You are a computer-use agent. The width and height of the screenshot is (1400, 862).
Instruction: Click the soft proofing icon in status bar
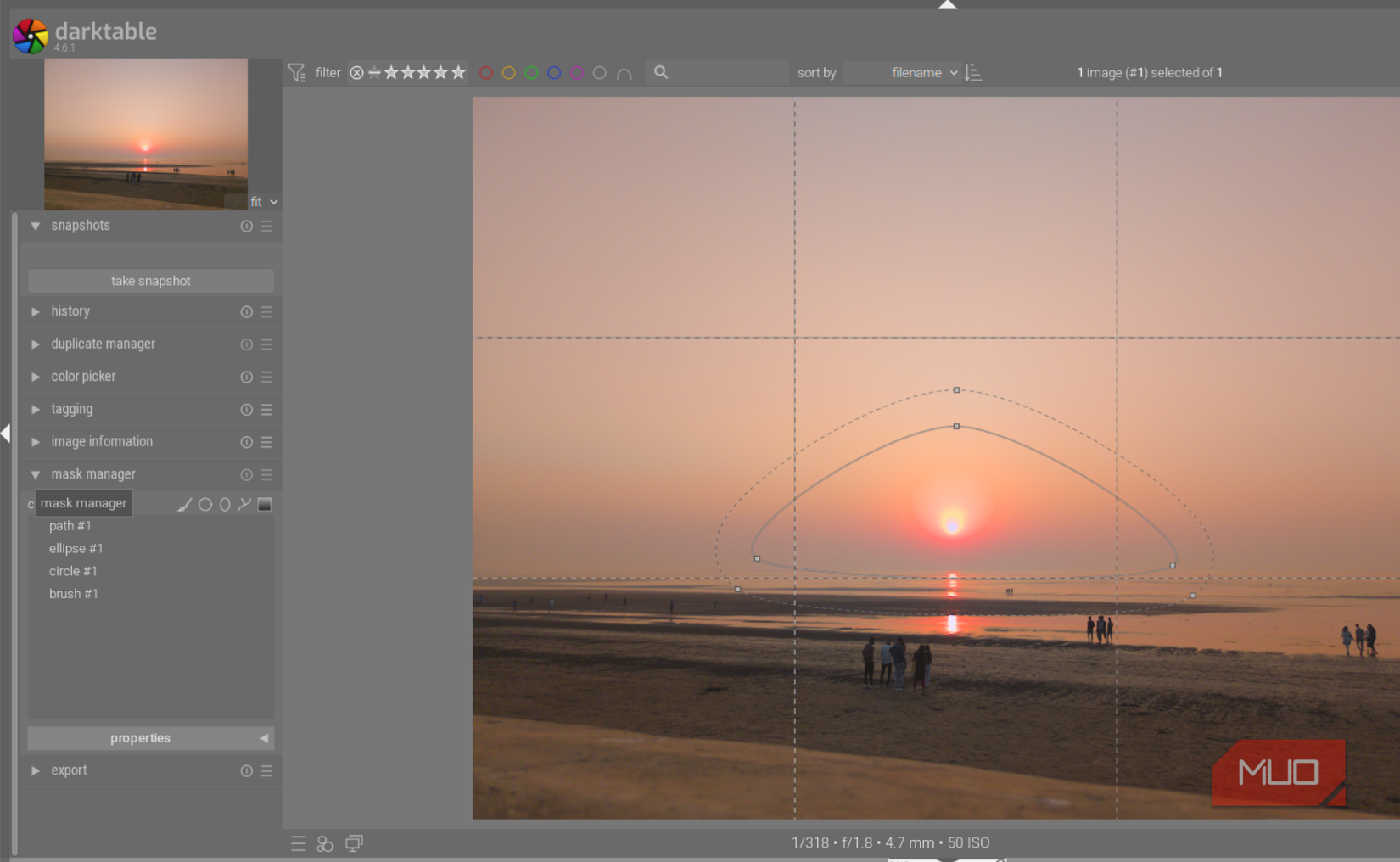[x=325, y=843]
